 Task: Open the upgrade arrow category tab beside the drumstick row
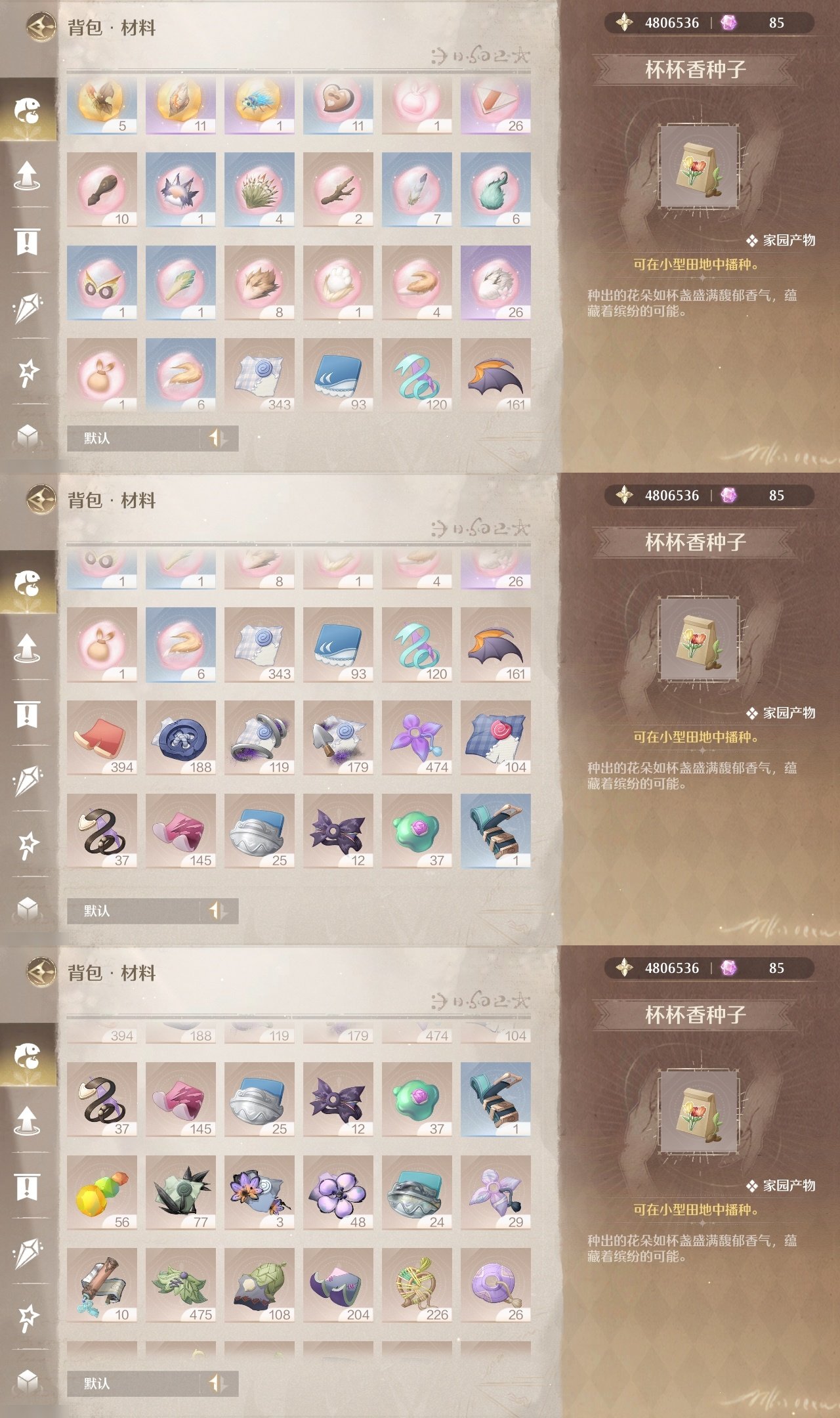pyautogui.click(x=28, y=175)
